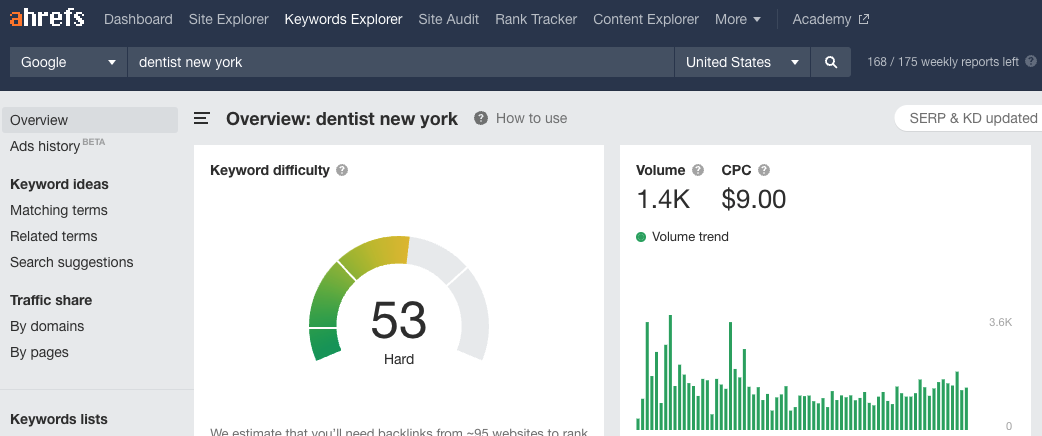Open Rank Tracker

click(x=536, y=19)
